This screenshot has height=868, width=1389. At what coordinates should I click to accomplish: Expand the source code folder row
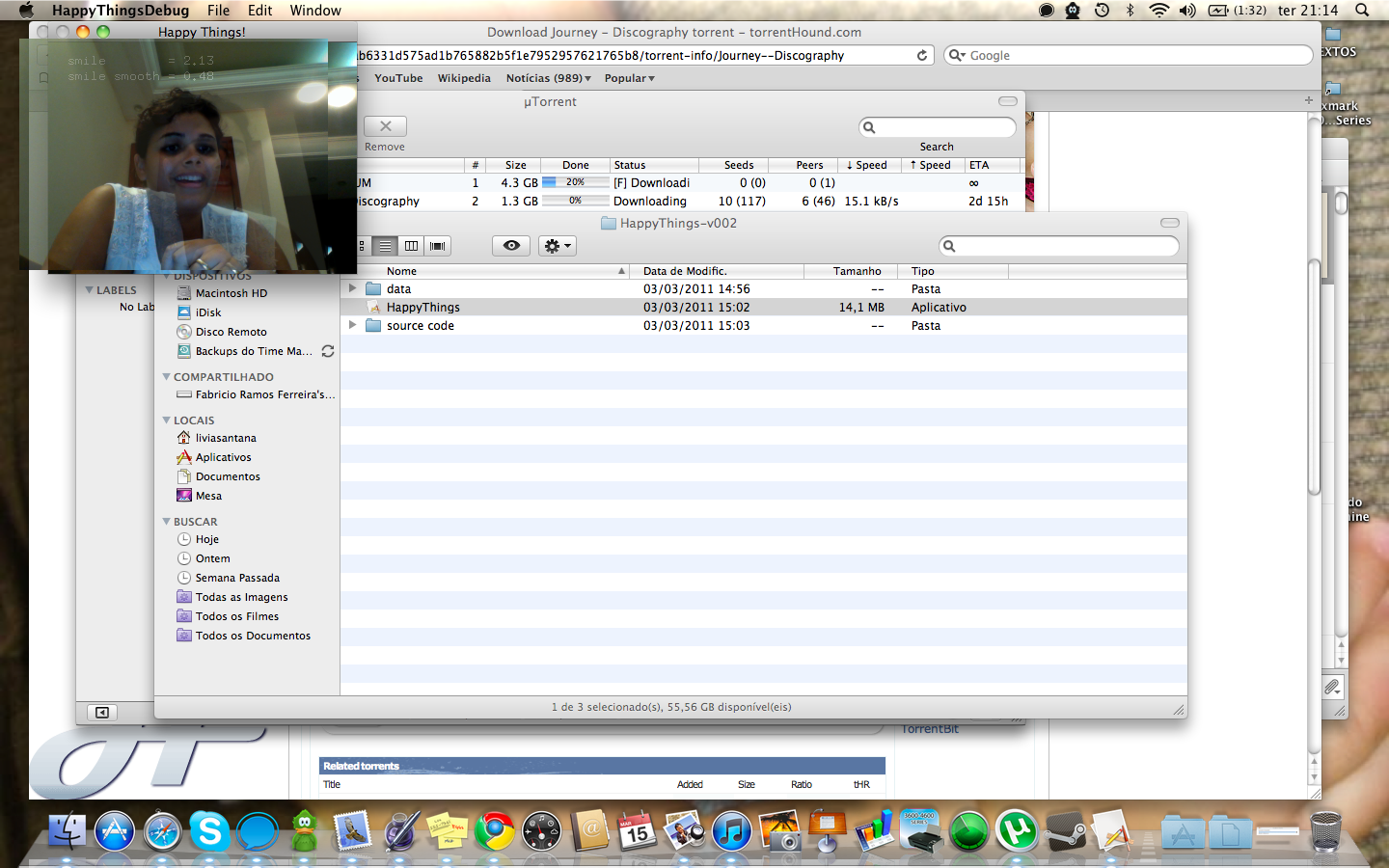pyautogui.click(x=353, y=325)
